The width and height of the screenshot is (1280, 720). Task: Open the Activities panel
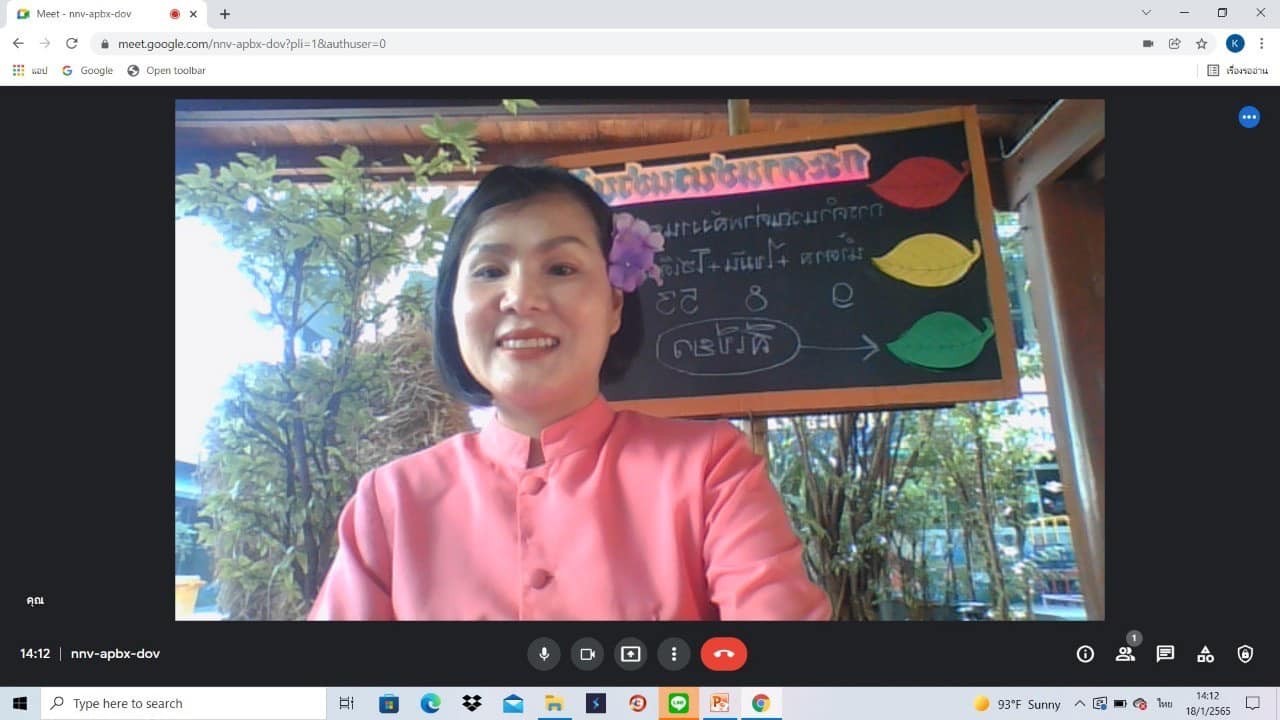(1205, 654)
